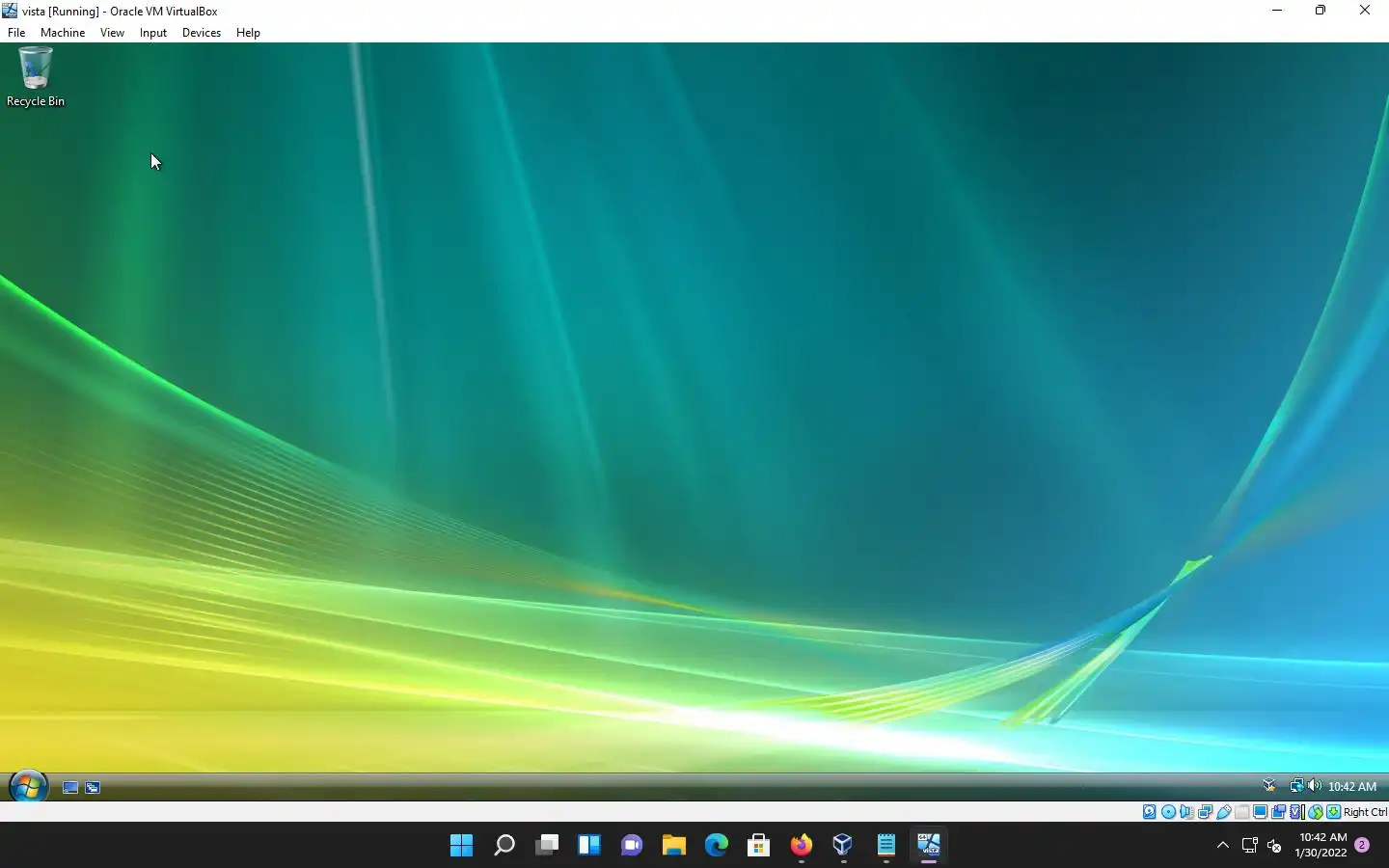Open File Explorer on host taskbar
Image resolution: width=1389 pixels, height=868 pixels.
[x=673, y=845]
